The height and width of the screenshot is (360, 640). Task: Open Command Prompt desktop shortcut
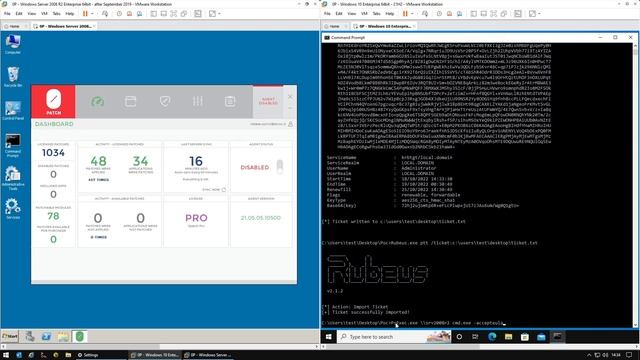13,145
